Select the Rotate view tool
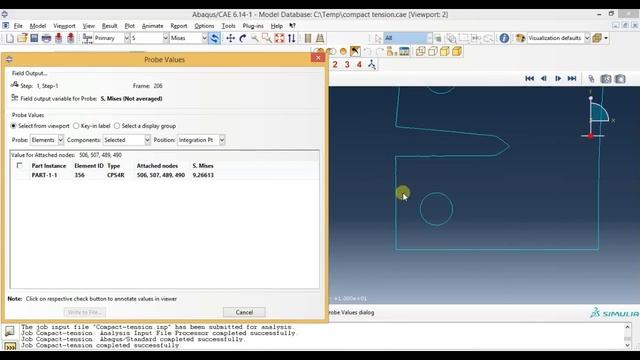Screen dimensions: 640x360 [243, 38]
